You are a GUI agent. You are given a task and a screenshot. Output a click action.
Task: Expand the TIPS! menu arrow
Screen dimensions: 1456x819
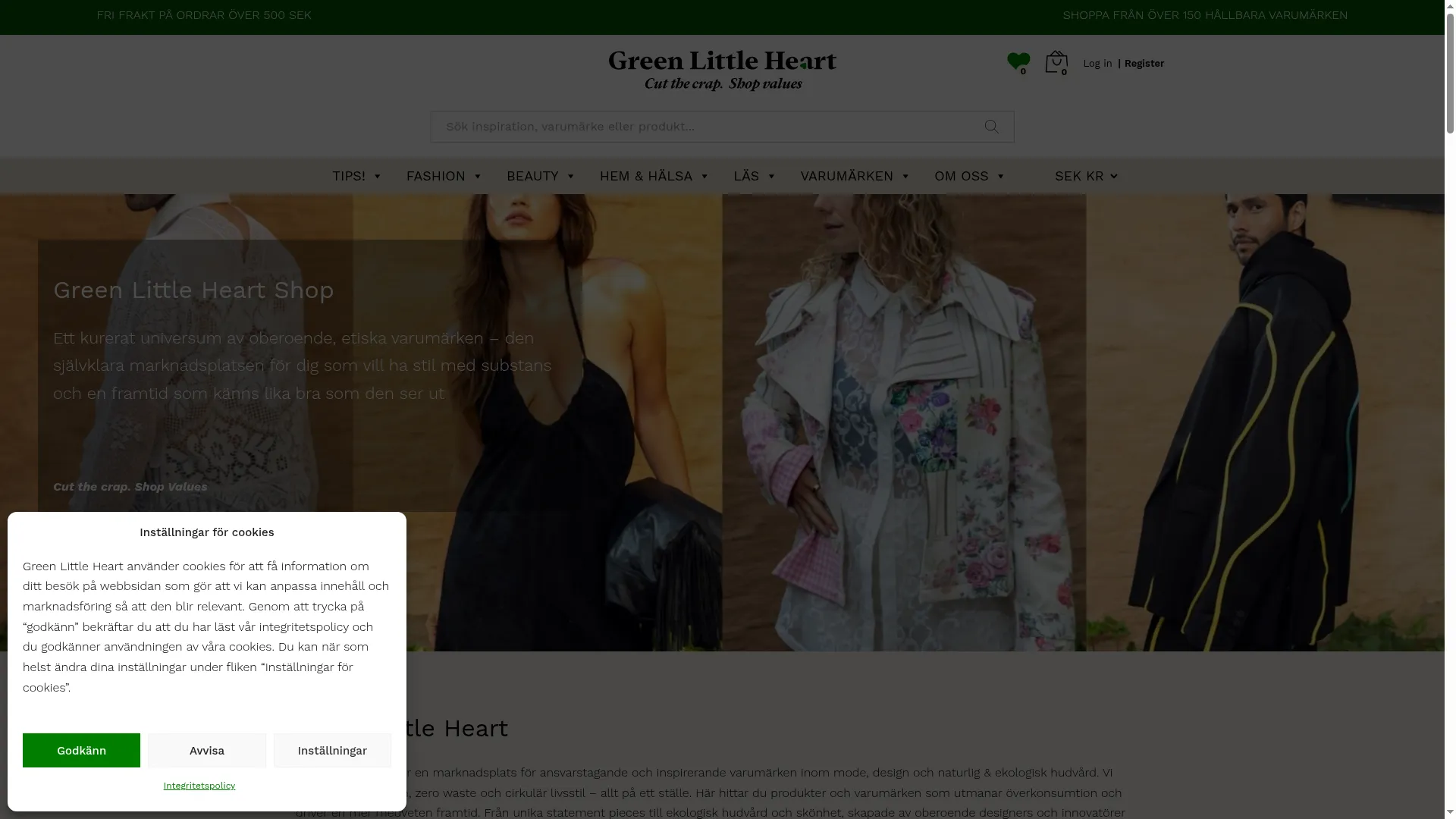(378, 177)
